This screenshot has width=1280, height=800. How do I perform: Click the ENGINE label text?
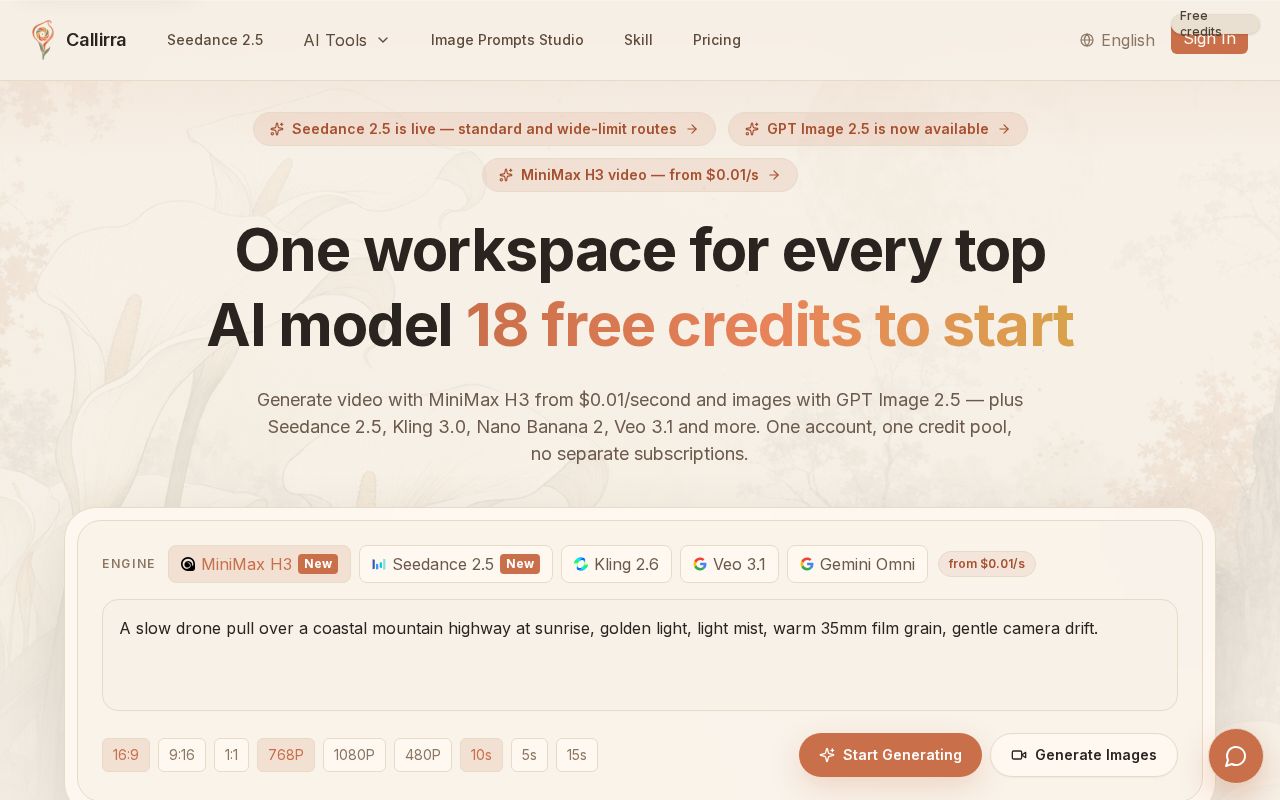coord(129,564)
